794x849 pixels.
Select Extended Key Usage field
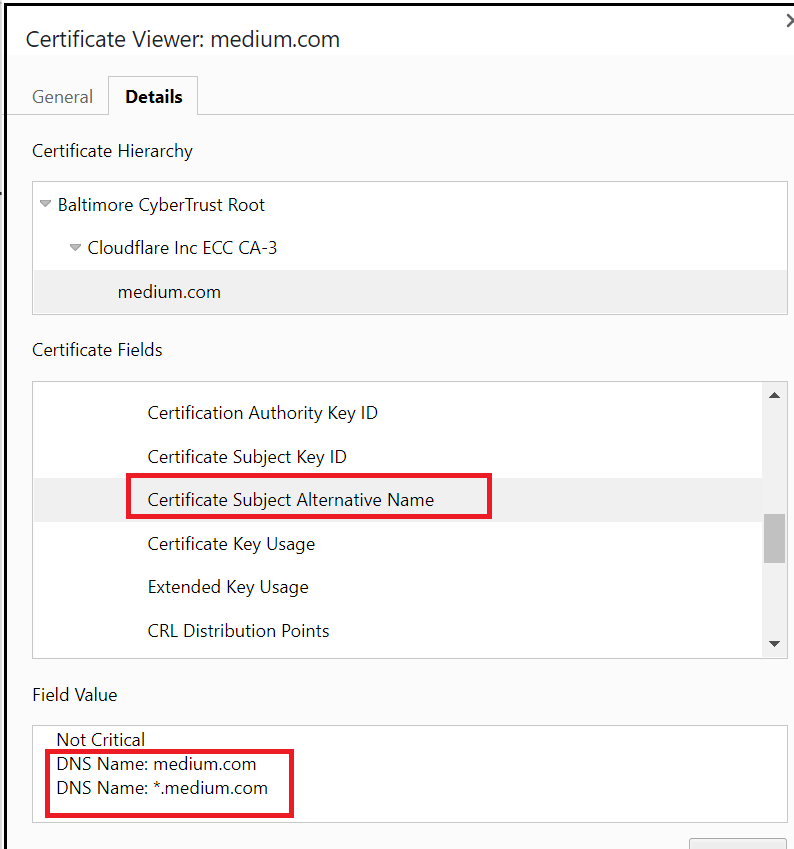(227, 587)
